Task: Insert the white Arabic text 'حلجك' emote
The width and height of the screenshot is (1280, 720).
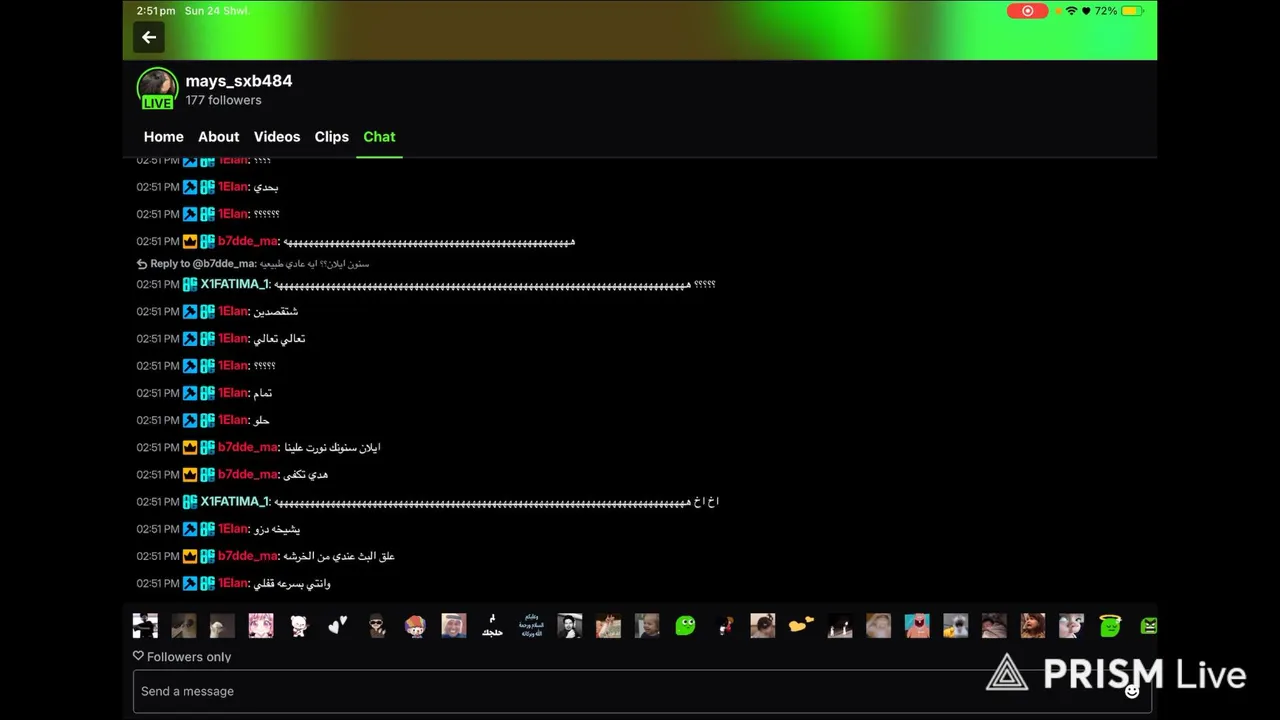Action: pos(492,626)
